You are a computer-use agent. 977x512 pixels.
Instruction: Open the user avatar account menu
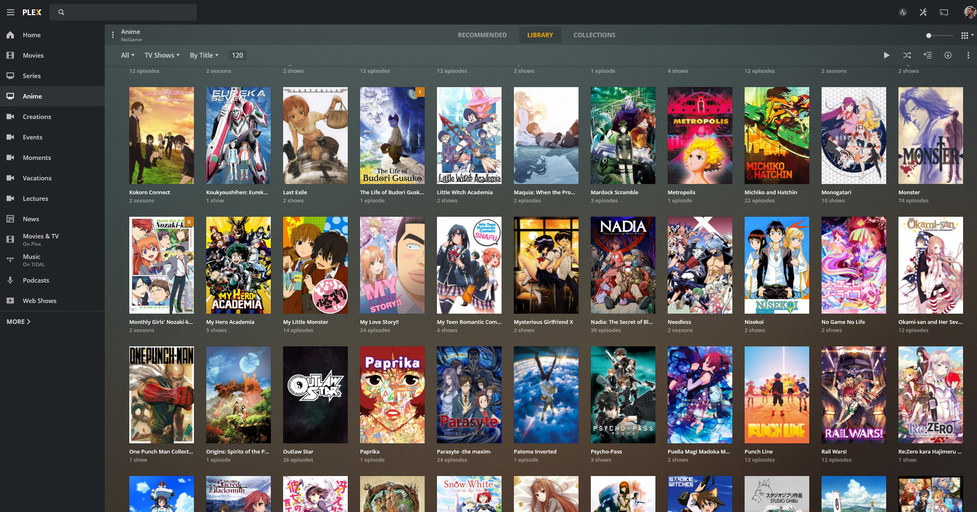(970, 12)
